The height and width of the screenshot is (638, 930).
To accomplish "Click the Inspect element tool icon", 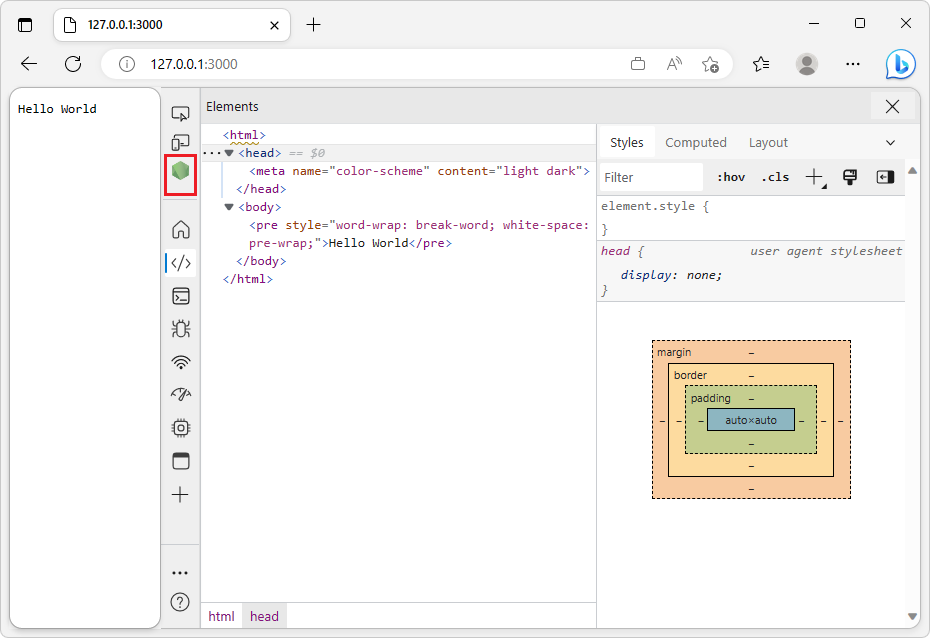I will point(180,113).
